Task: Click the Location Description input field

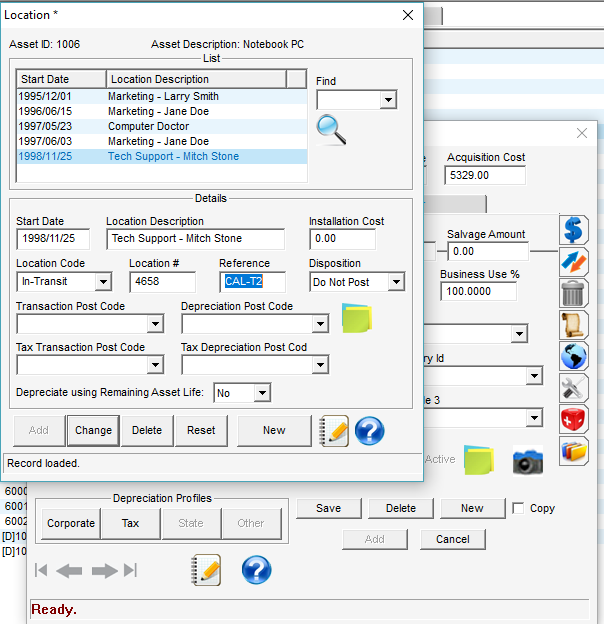Action: click(195, 239)
